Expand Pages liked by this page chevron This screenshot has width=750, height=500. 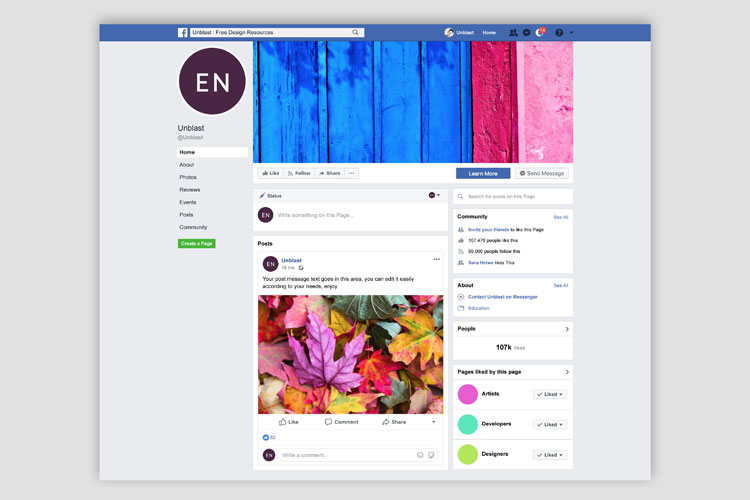pos(567,372)
